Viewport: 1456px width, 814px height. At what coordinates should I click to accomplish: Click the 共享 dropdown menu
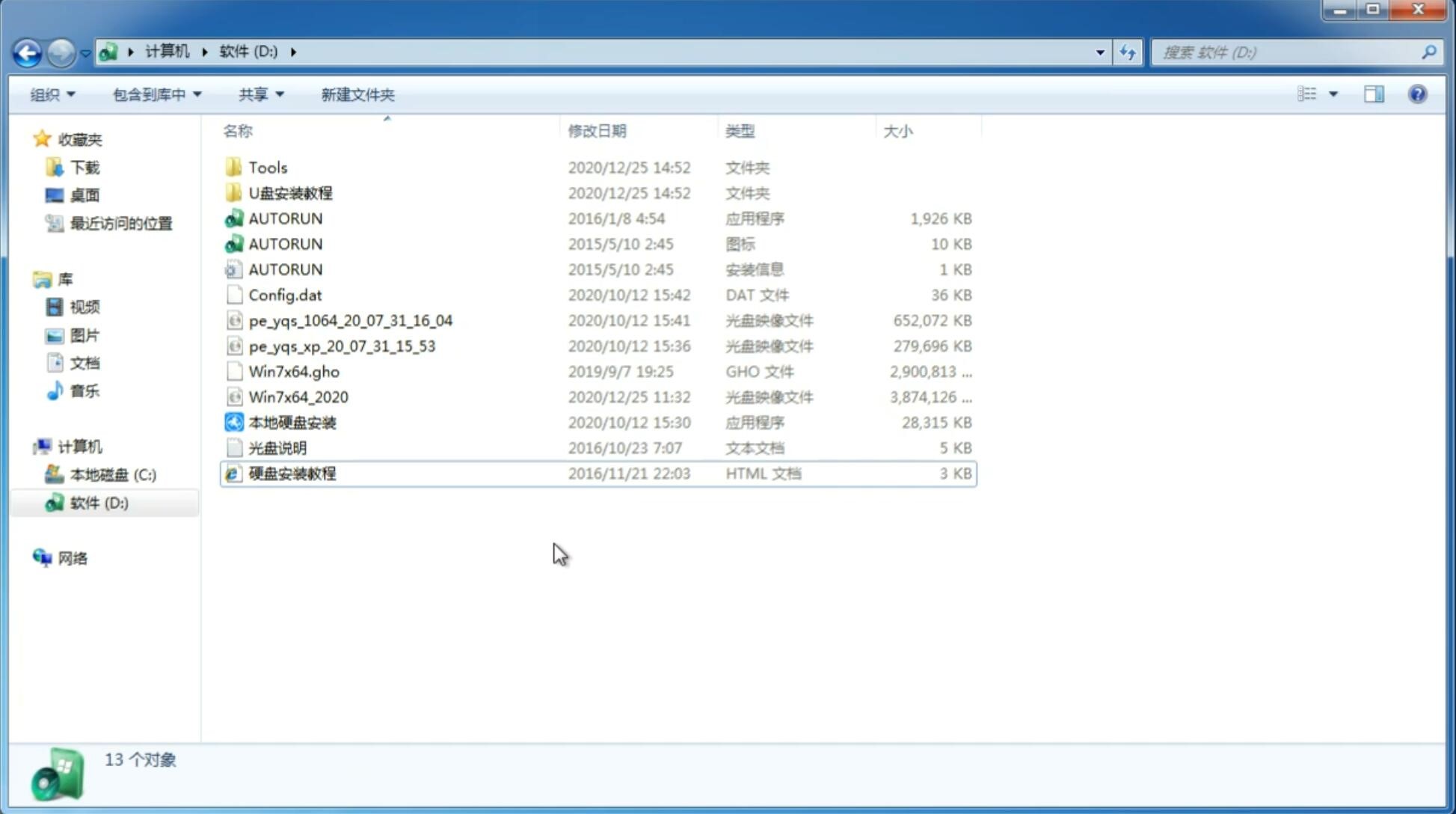(256, 93)
